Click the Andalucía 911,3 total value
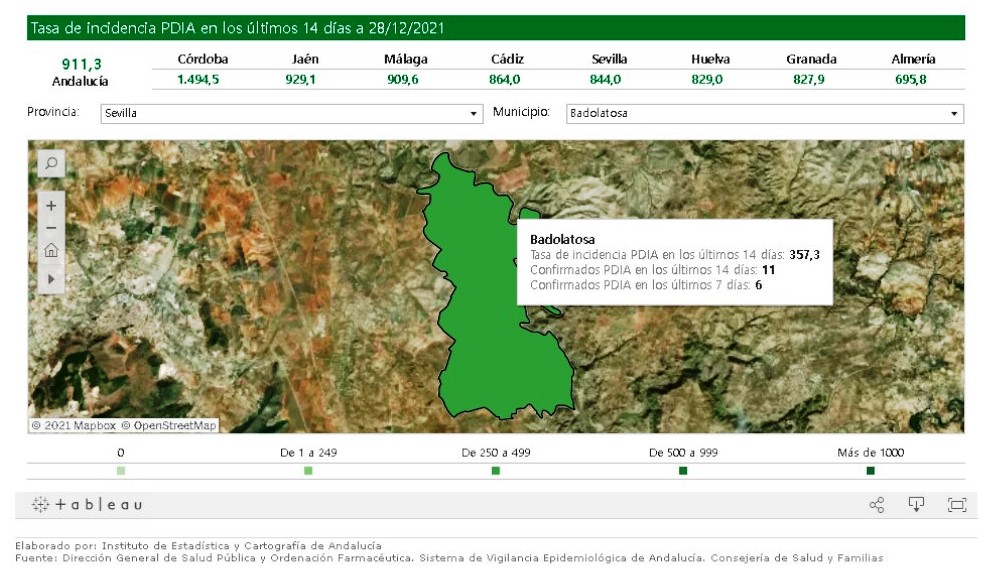989x583 pixels. tap(81, 64)
